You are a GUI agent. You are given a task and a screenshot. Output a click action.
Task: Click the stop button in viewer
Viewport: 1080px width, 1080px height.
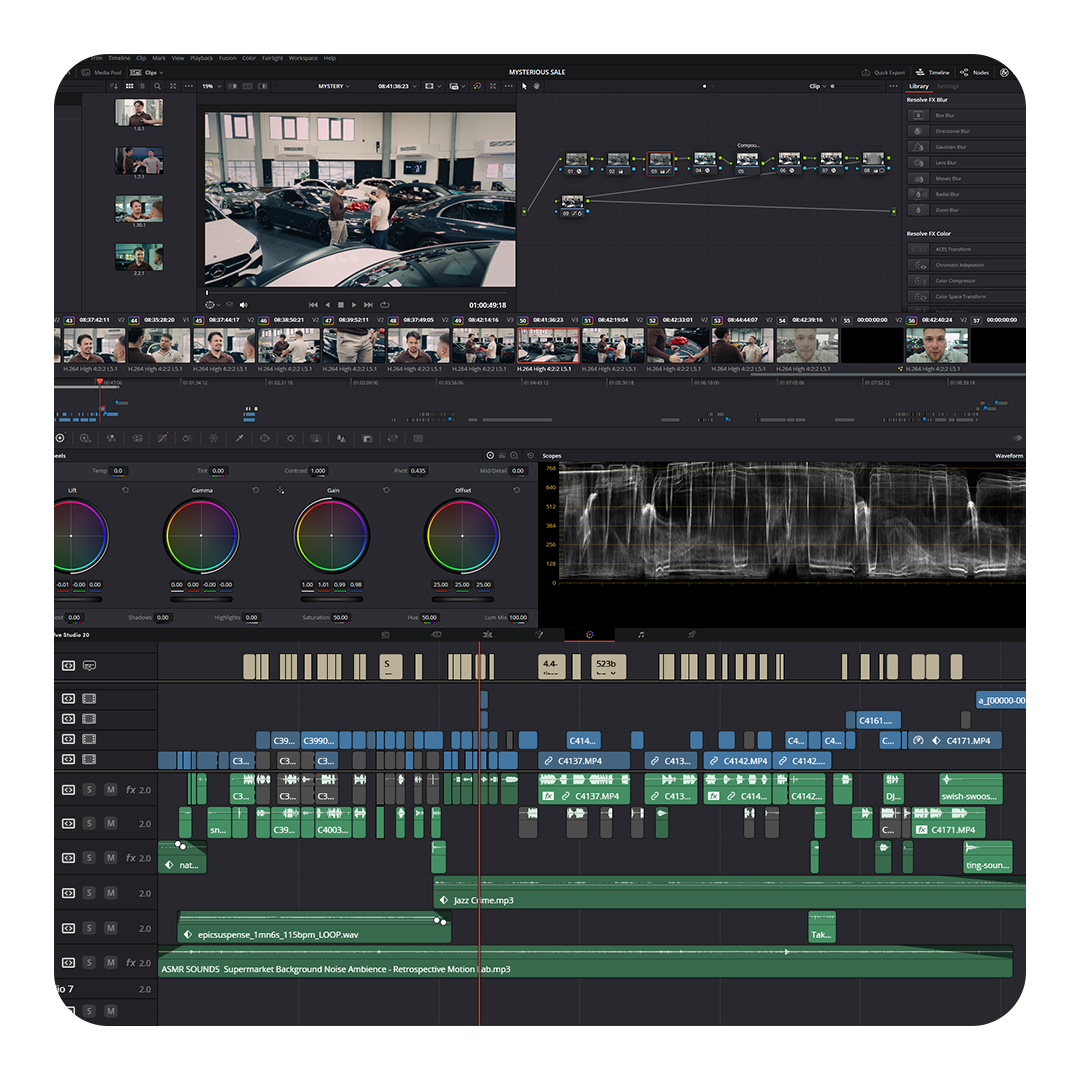[340, 304]
